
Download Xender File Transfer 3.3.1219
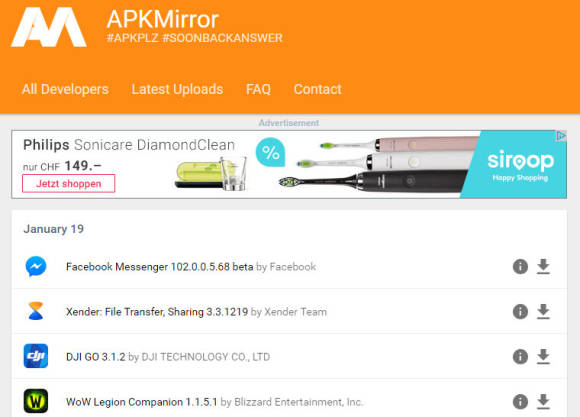pyautogui.click(x=543, y=312)
